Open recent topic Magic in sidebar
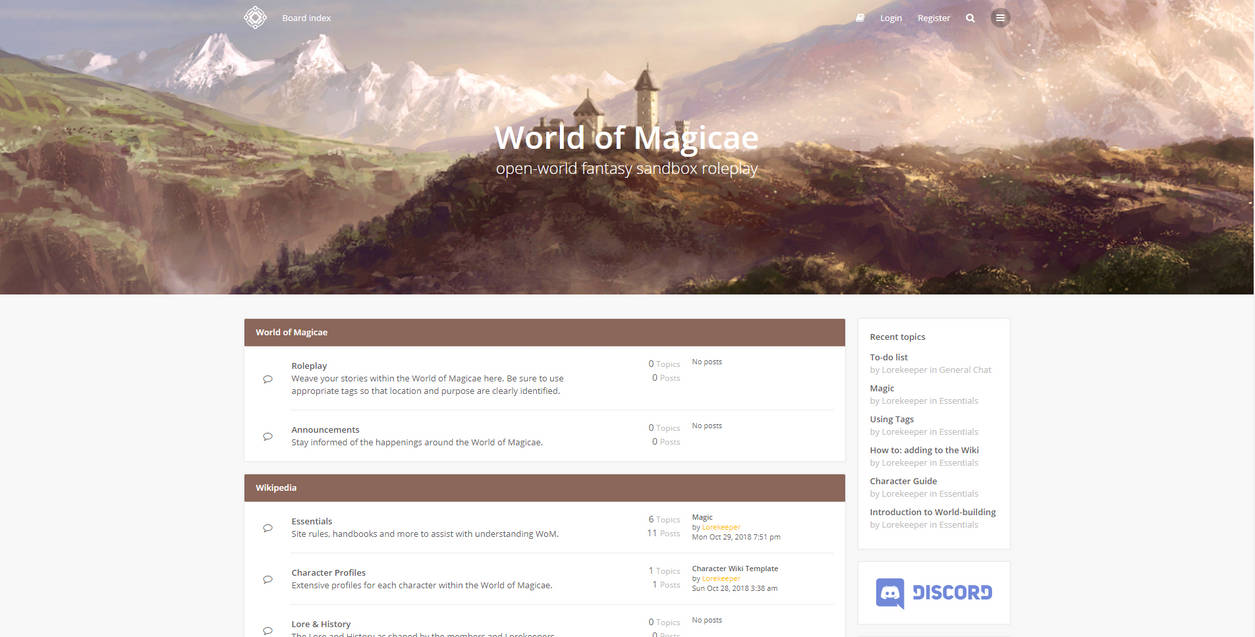Image resolution: width=1255 pixels, height=637 pixels. tap(882, 388)
